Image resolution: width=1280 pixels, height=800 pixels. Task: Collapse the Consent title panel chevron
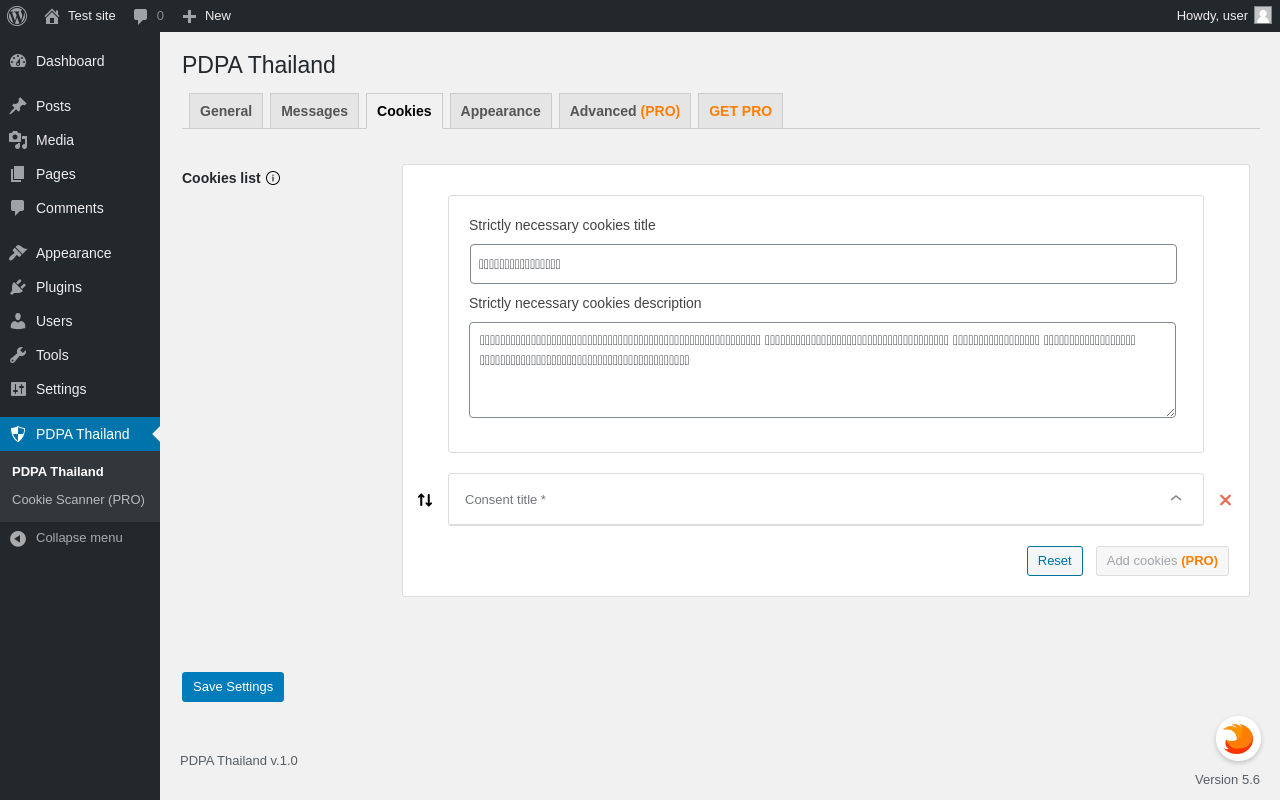[1176, 498]
